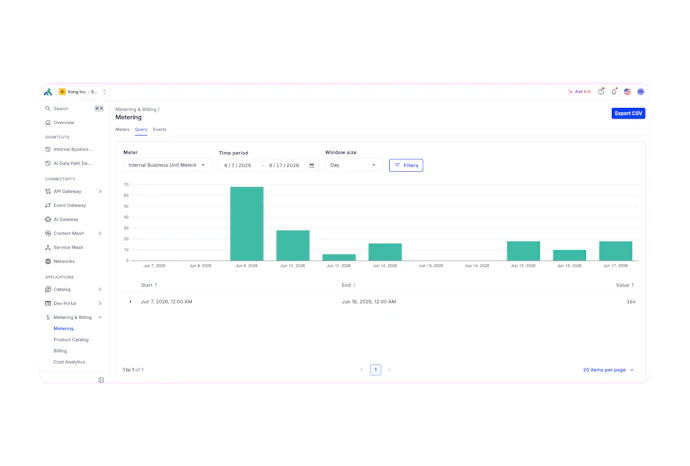Edit the end date 6/17/2026 field
Screen dimensions: 690x466
coord(284,165)
